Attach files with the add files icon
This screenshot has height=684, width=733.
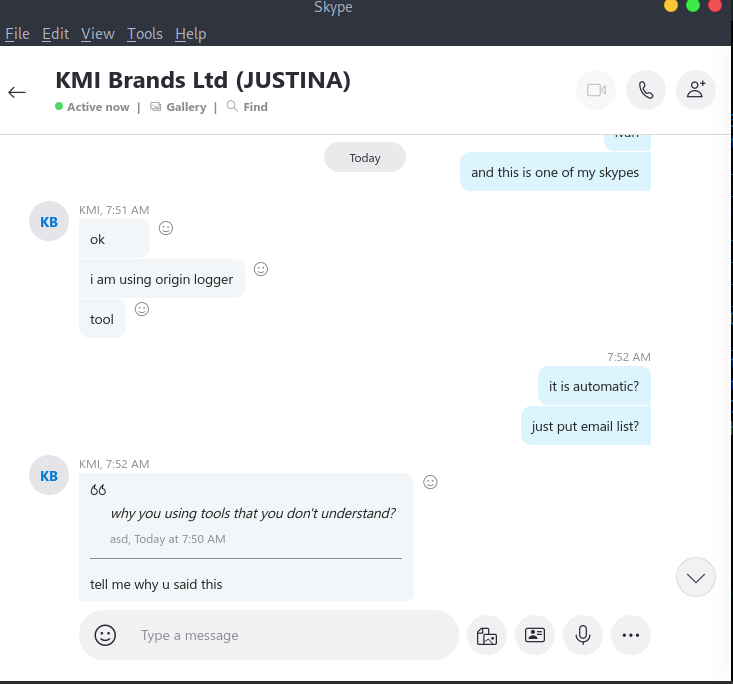coord(487,635)
